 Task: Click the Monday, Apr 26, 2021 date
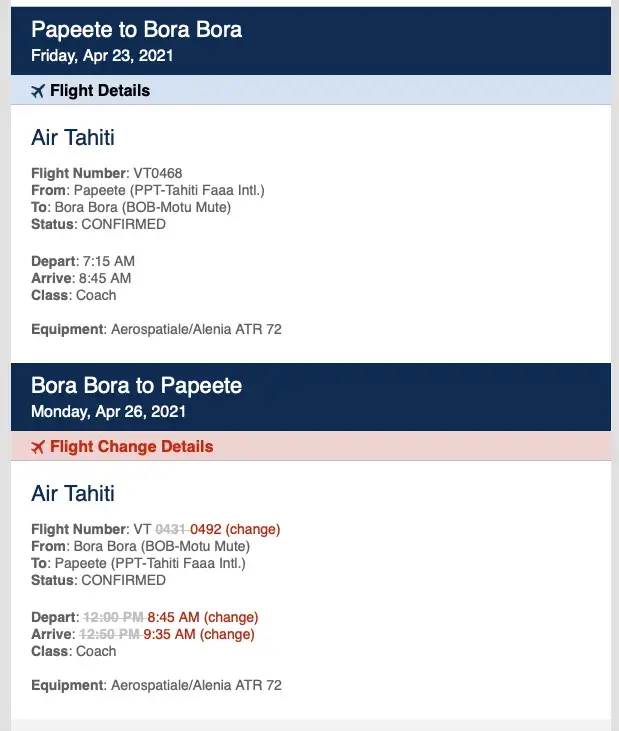pyautogui.click(x=107, y=411)
